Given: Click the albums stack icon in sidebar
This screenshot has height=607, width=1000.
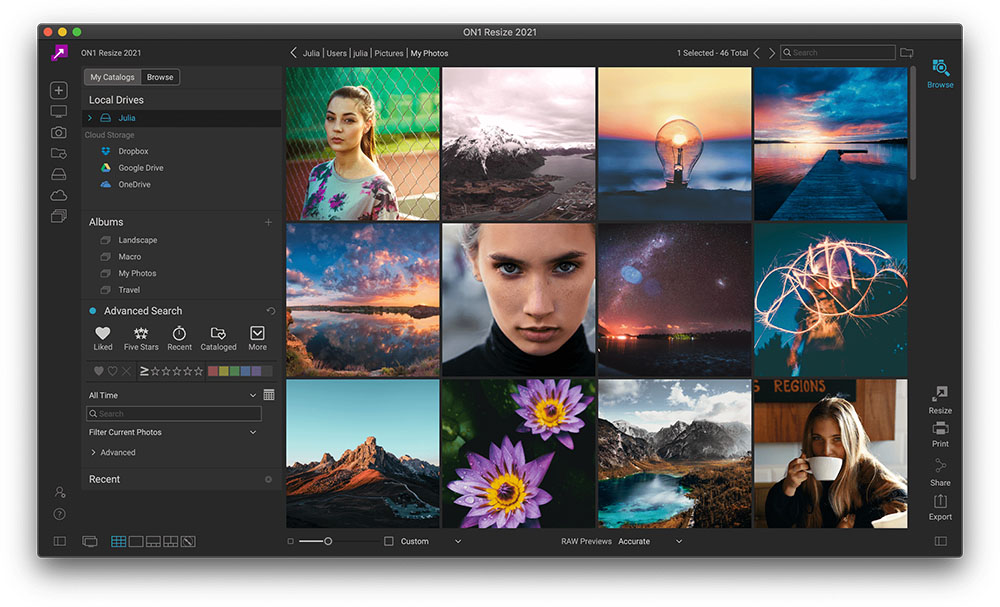Looking at the screenshot, I should [59, 216].
